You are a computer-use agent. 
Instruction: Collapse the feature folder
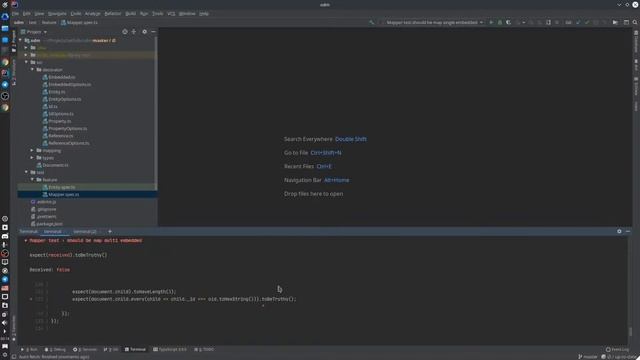tap(32, 180)
